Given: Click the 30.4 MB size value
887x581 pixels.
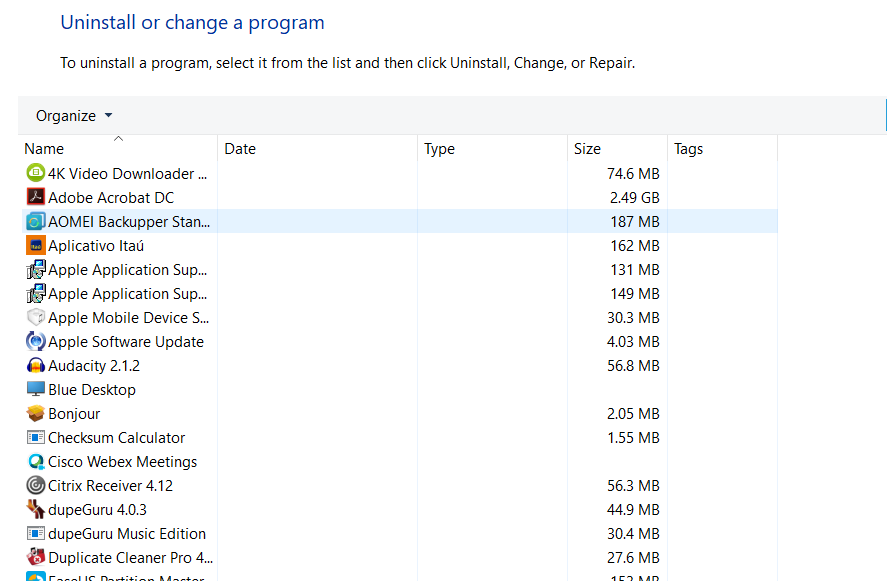Looking at the screenshot, I should coord(633,534).
